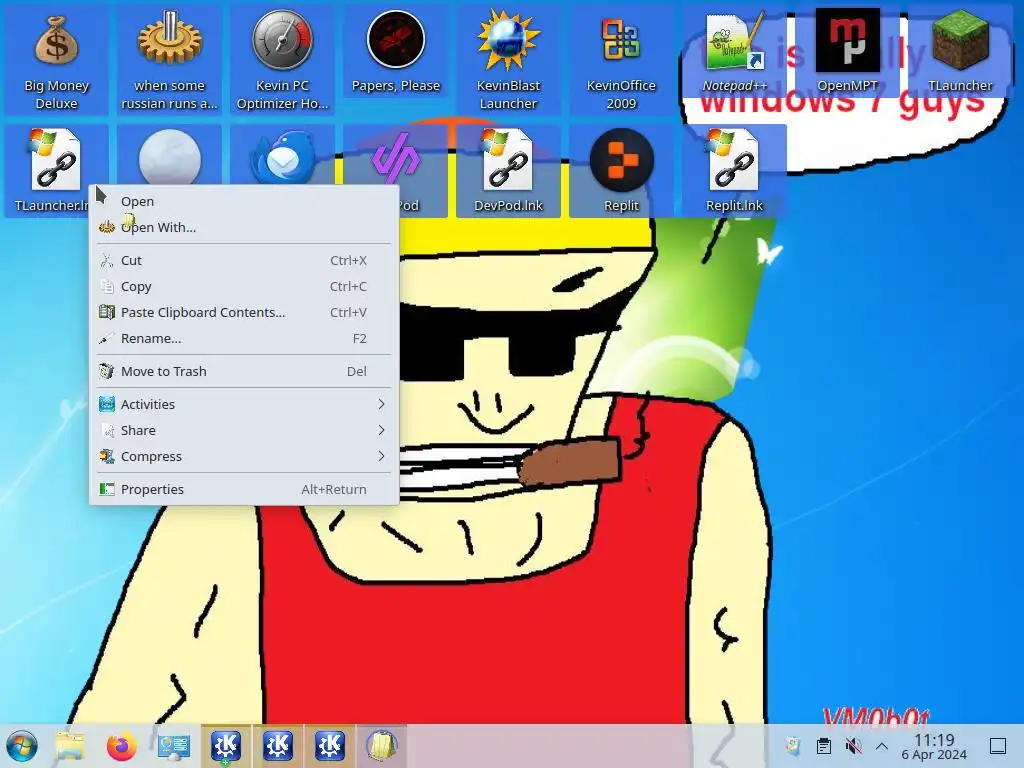Screen dimensions: 1024x768
Task: Switch to first KDE gear taskbar window
Action: click(226, 746)
